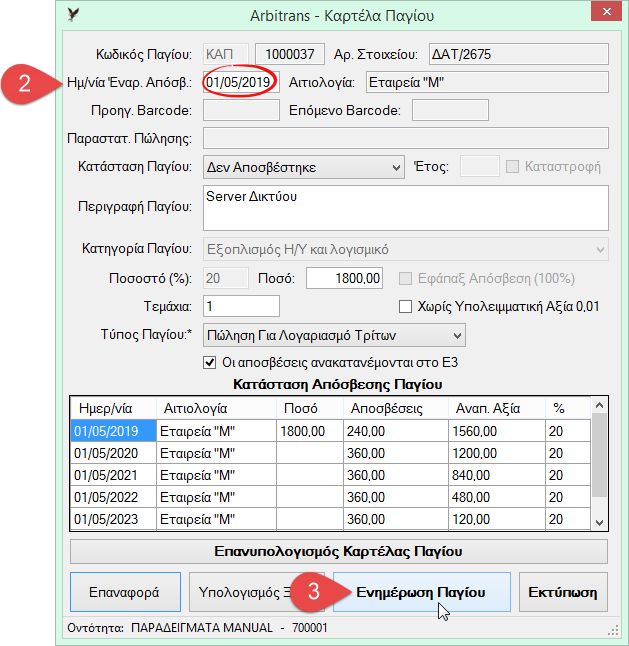Viewport: 629px width, 646px height.
Task: Select the 01/05/2022 row date cell
Action: (113, 497)
